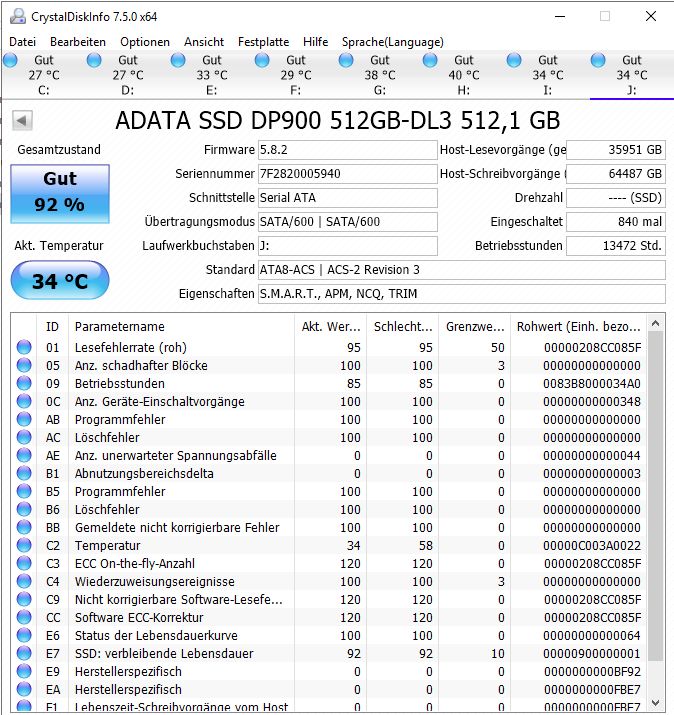Click the Drehzahl value ---- (SSD)
This screenshot has width=674, height=715.
point(616,198)
